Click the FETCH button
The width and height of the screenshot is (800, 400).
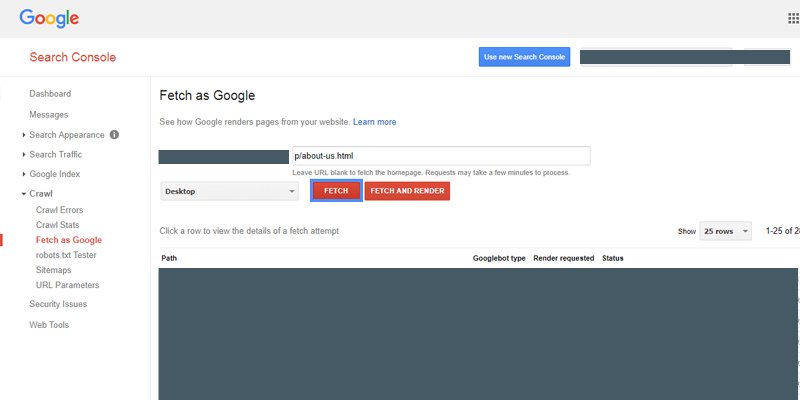336,191
